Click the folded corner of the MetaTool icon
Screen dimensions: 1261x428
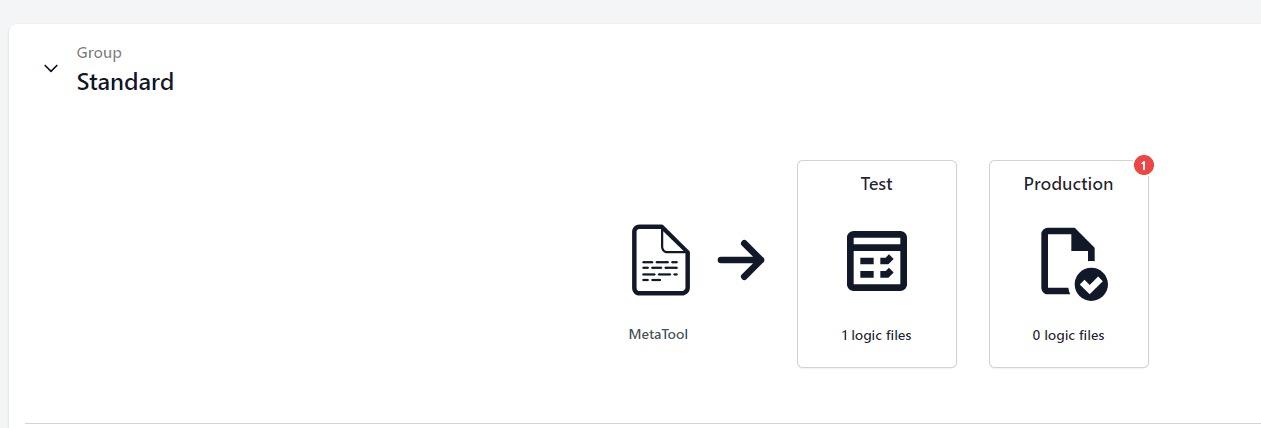click(x=677, y=237)
